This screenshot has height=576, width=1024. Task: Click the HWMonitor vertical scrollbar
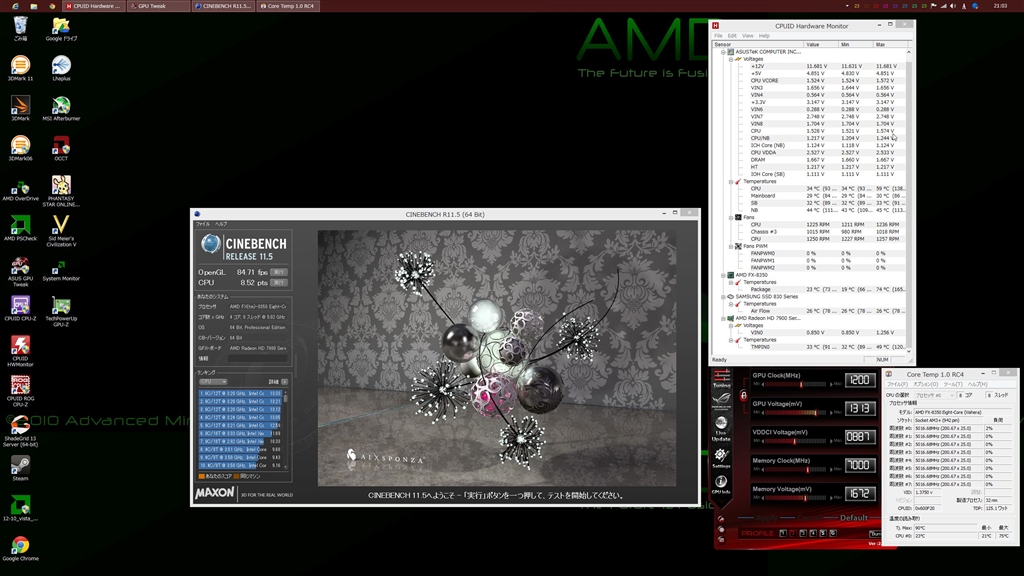908,200
